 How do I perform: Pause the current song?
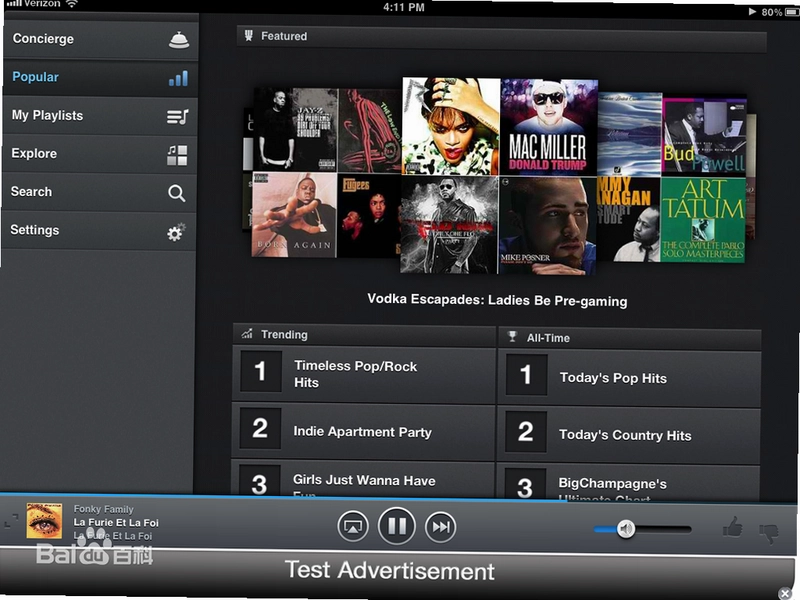(x=396, y=526)
